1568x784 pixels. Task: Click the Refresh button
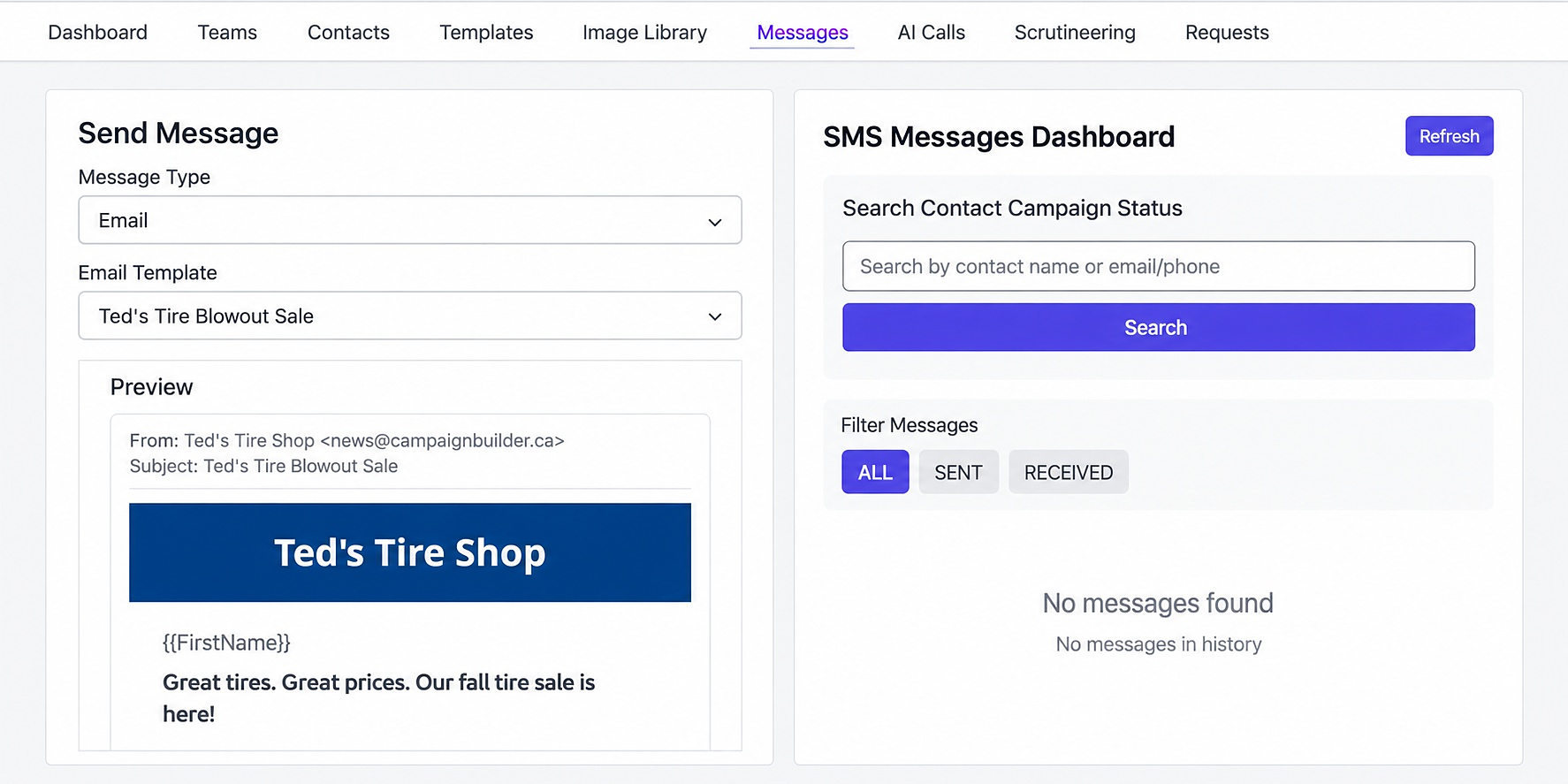tap(1449, 136)
